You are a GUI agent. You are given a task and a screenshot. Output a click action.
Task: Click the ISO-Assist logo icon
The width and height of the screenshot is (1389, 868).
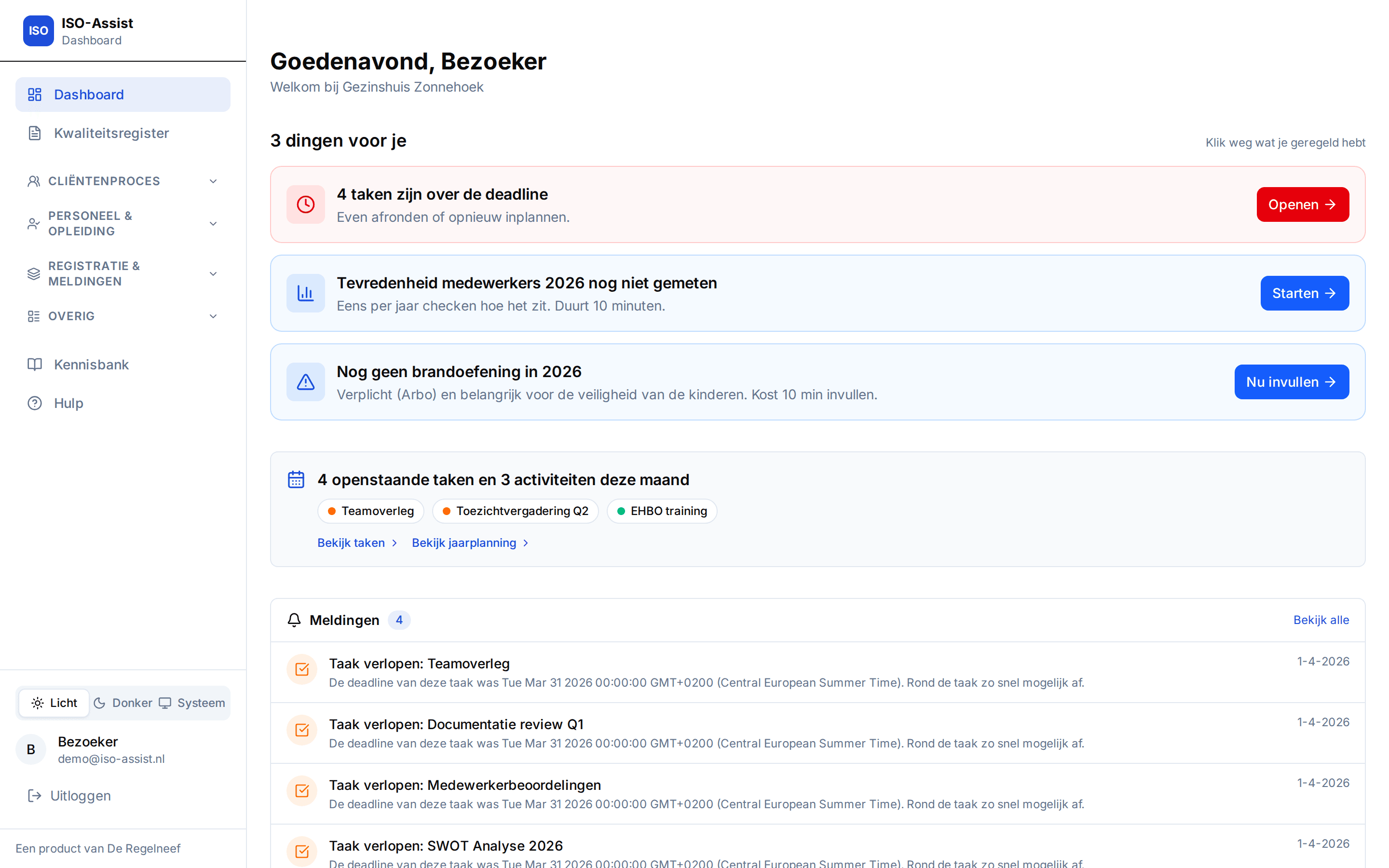38,31
